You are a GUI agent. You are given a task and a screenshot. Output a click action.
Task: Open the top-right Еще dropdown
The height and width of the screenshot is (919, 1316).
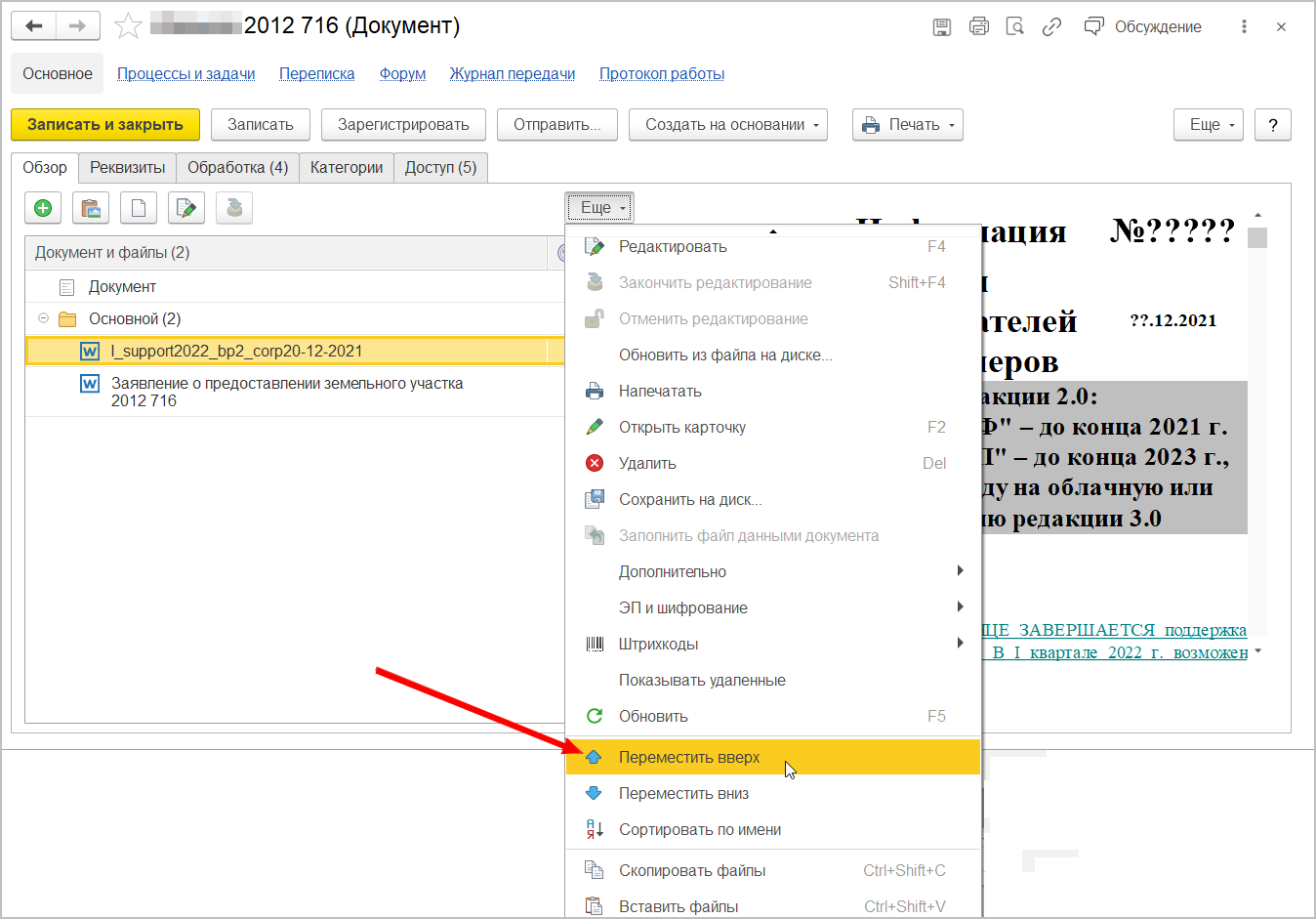(x=1209, y=125)
